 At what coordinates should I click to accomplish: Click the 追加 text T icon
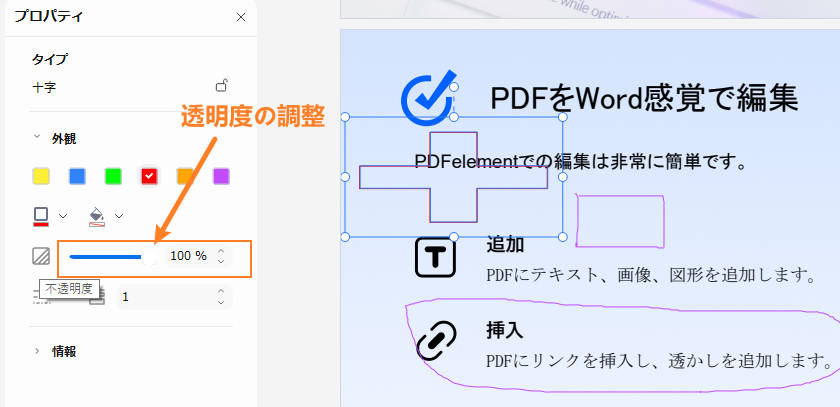click(435, 257)
